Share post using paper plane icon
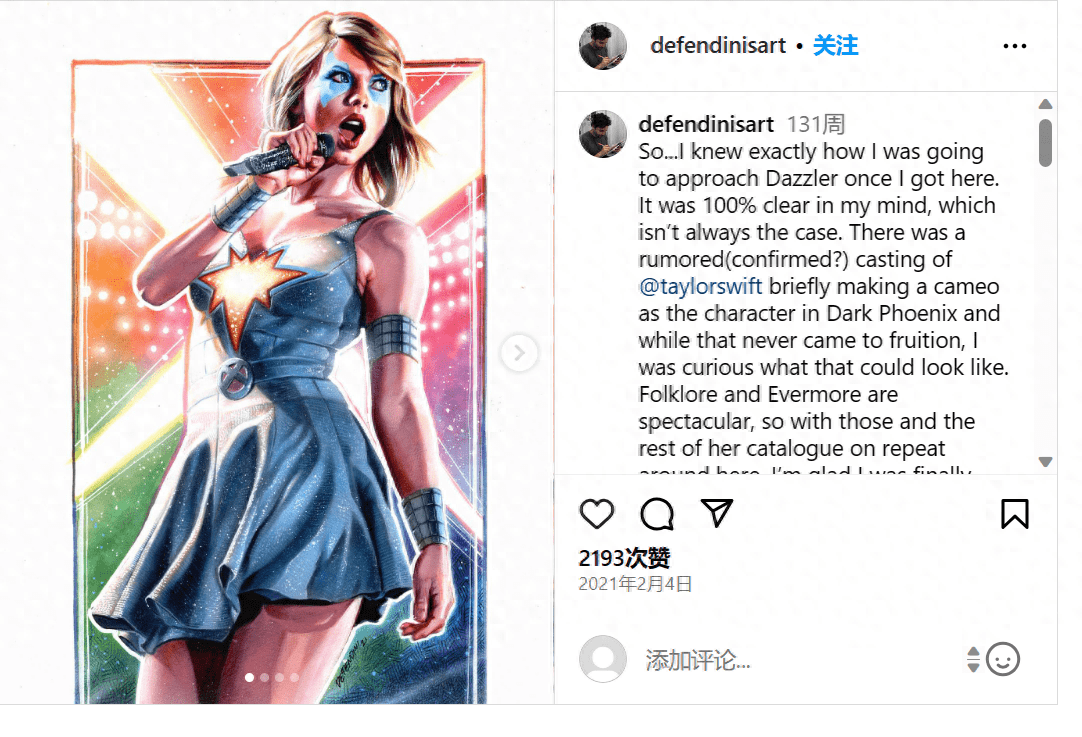1082x737 pixels. pos(717,513)
